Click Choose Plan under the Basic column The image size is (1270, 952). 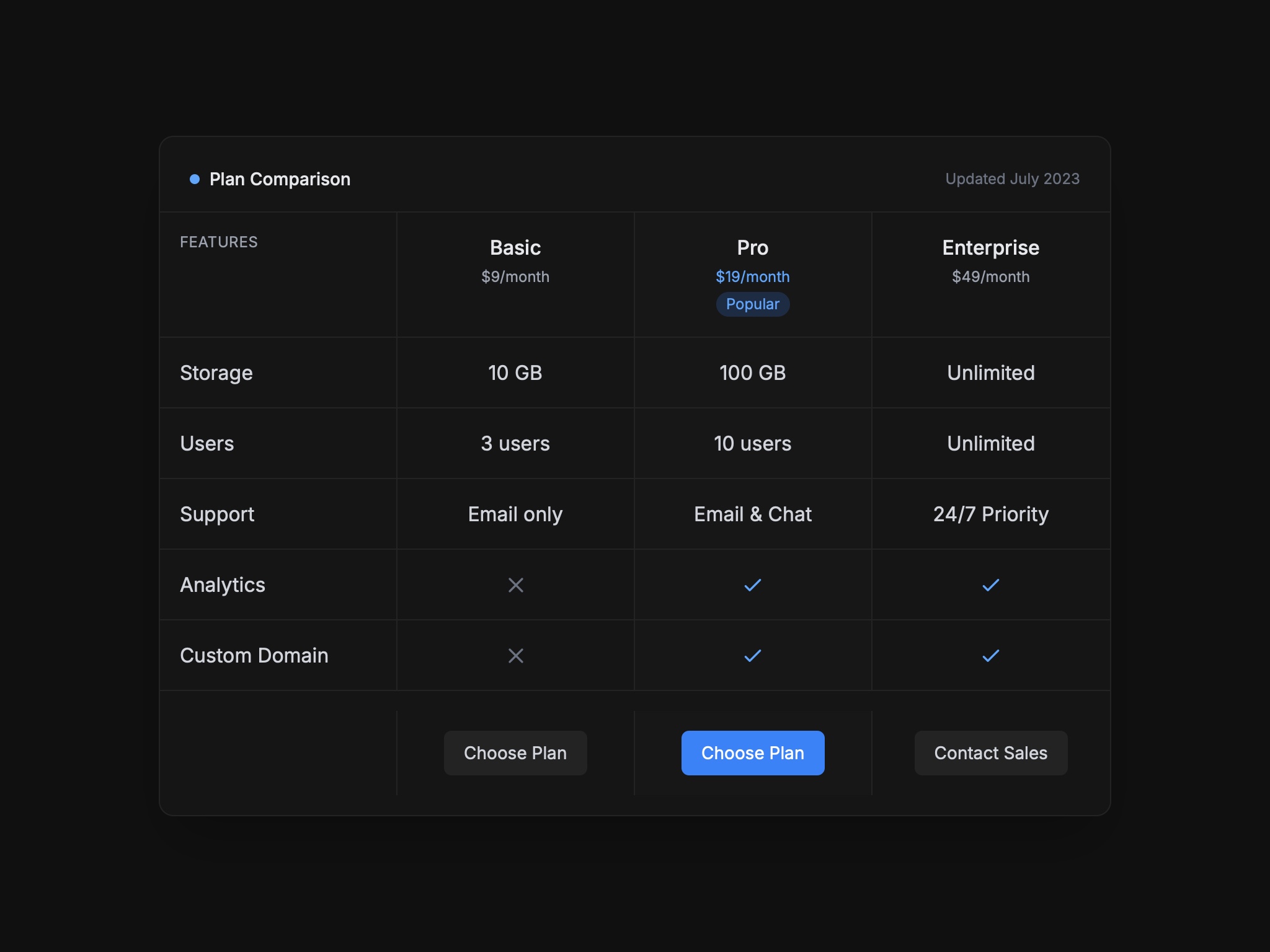click(x=515, y=752)
